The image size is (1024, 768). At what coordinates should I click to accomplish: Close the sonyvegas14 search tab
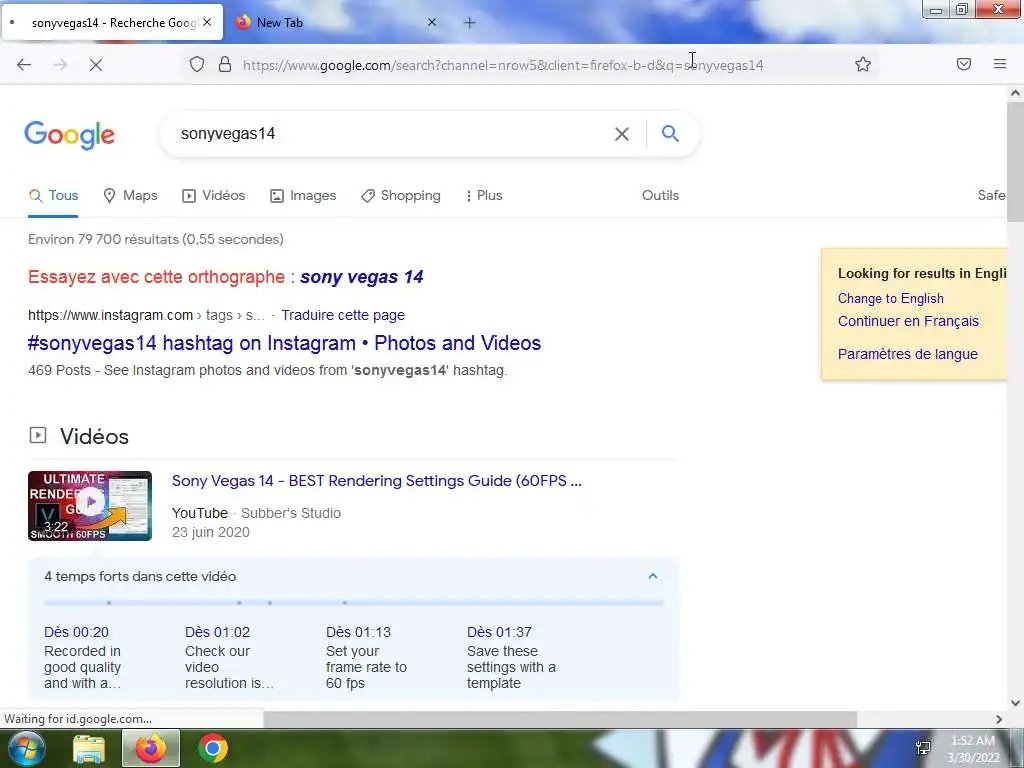click(x=207, y=22)
